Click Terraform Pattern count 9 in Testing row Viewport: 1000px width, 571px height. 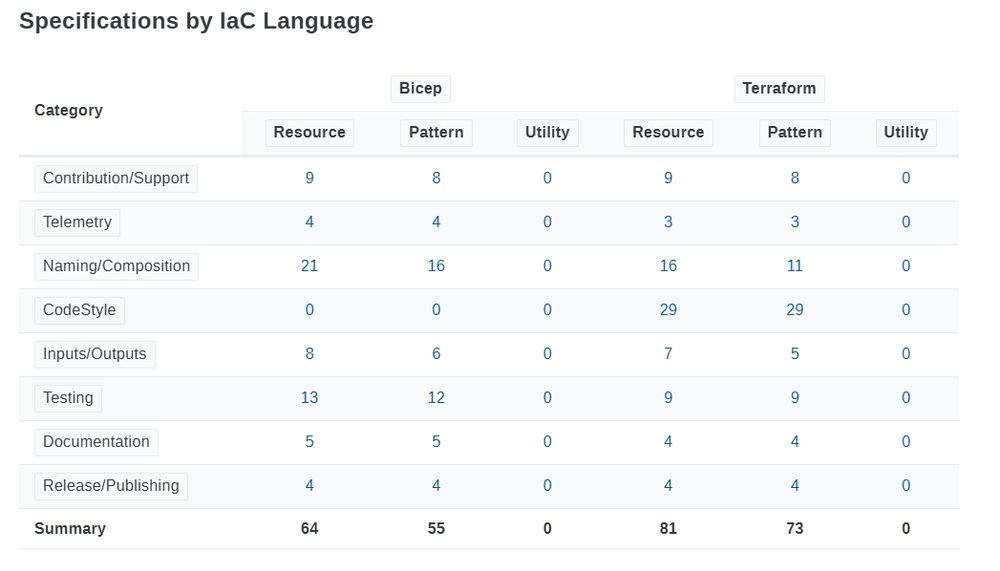795,399
